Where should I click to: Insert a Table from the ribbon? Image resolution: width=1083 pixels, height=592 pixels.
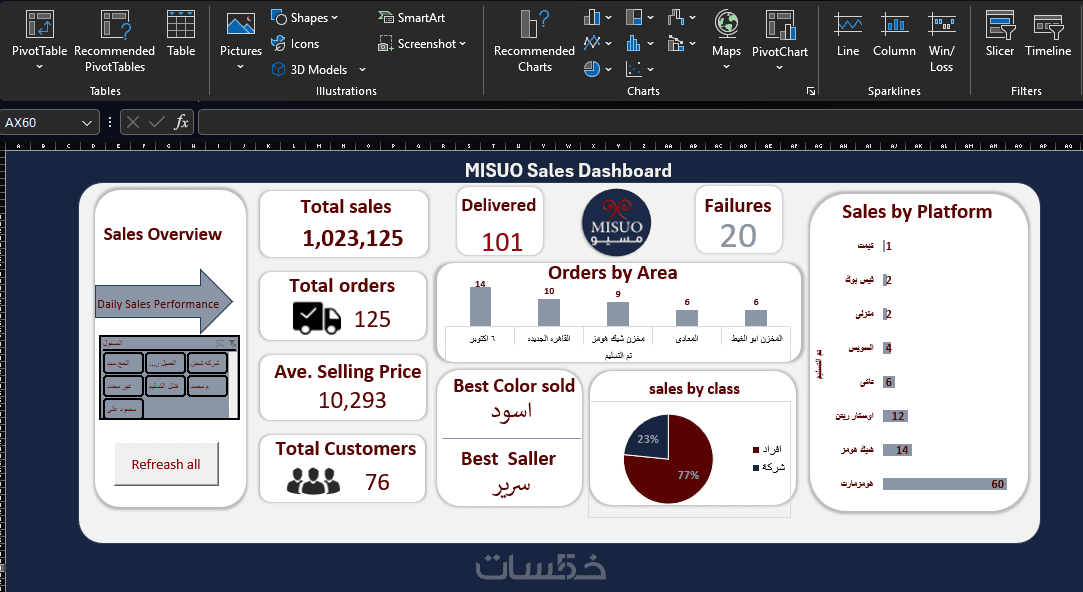[181, 33]
